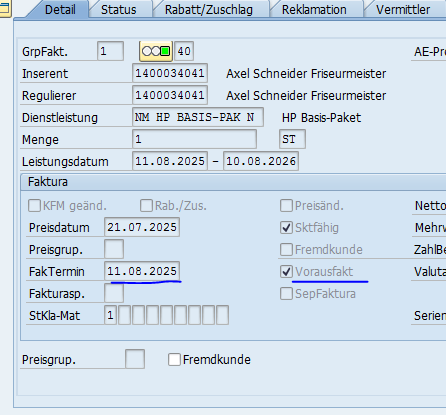Screen dimensions: 446x415
Task: Click the Fakturasp. field
Action: (114, 293)
